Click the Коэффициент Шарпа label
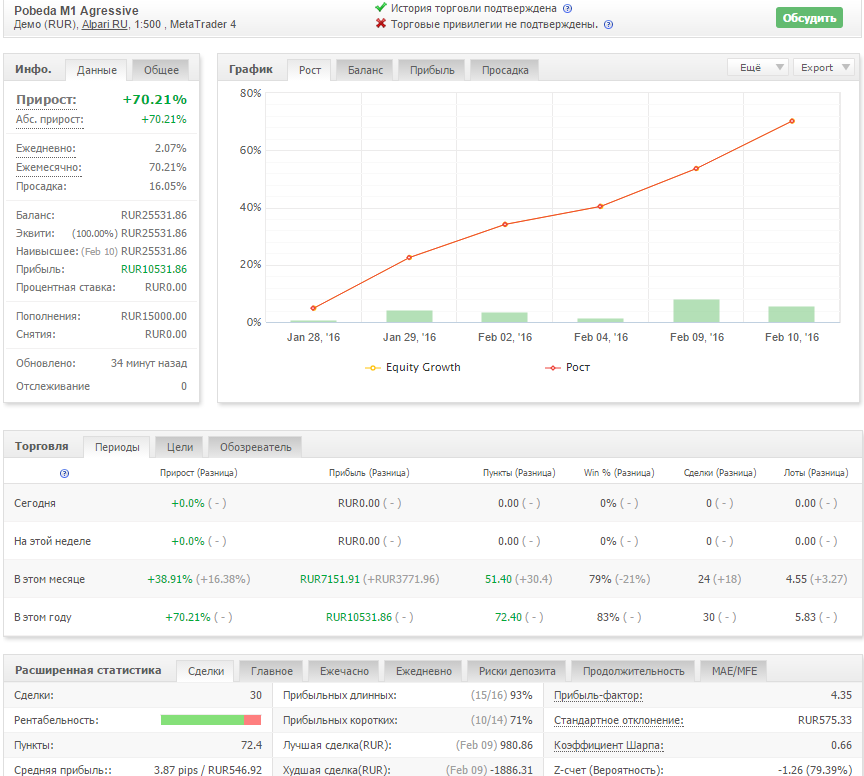864x776 pixels. pyautogui.click(x=608, y=746)
